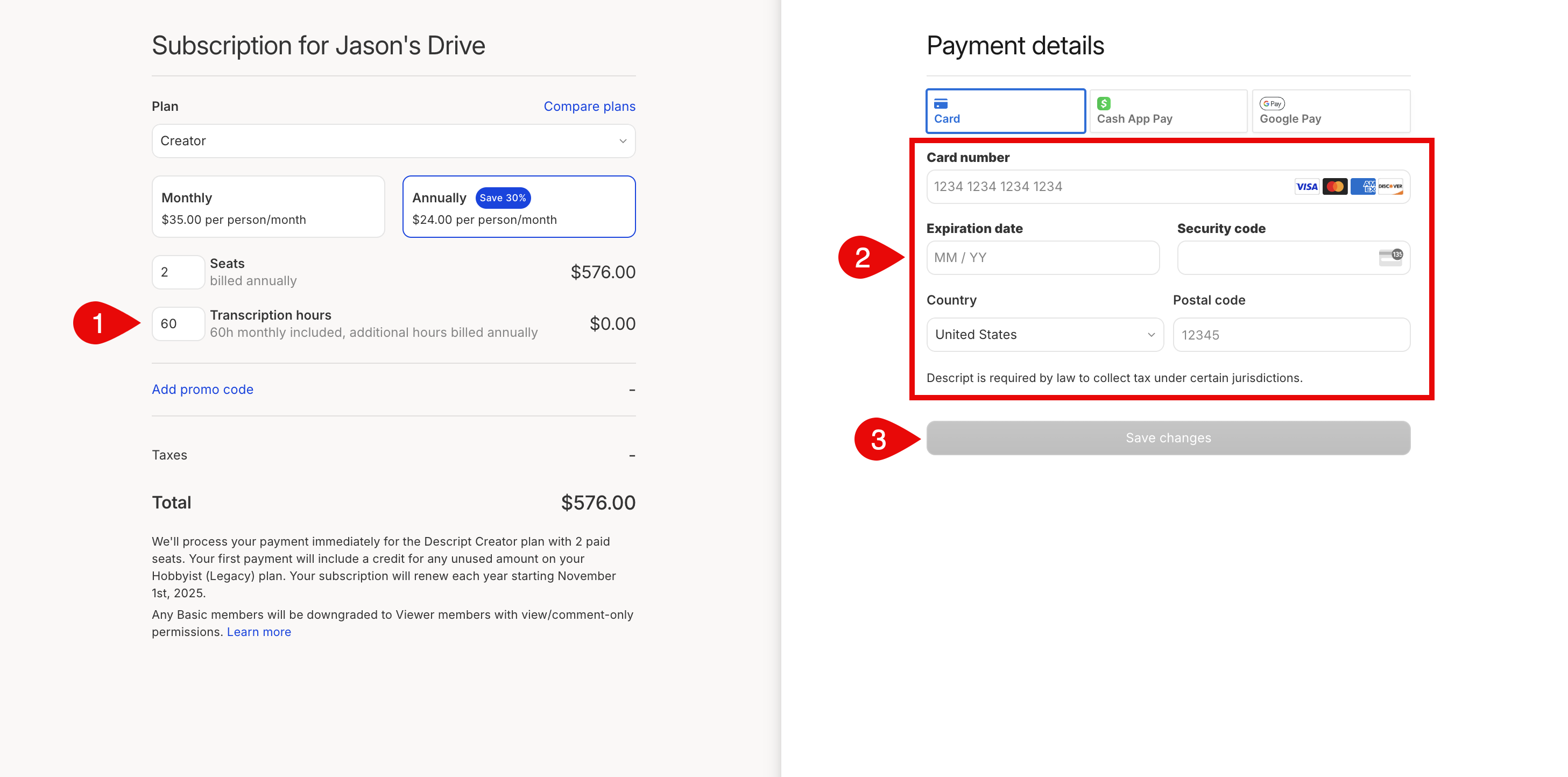Select Annually billing option

pyautogui.click(x=519, y=207)
